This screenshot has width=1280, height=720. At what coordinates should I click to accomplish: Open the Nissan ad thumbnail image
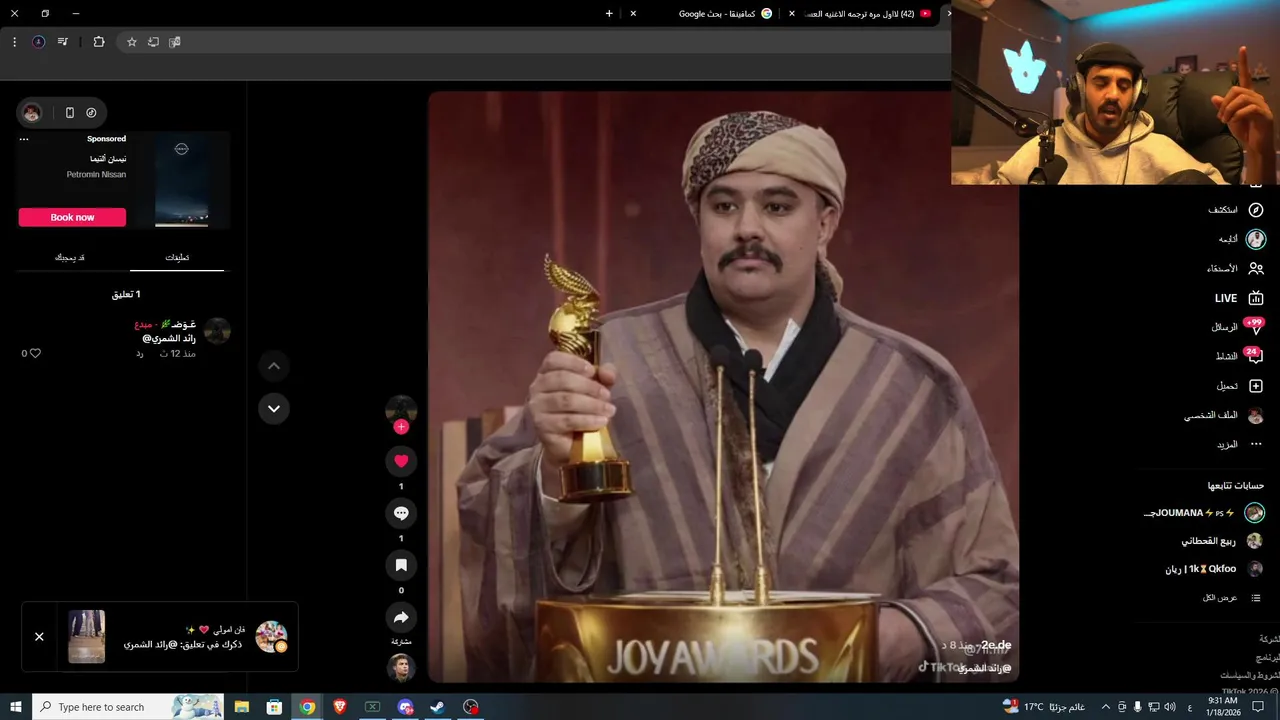182,179
